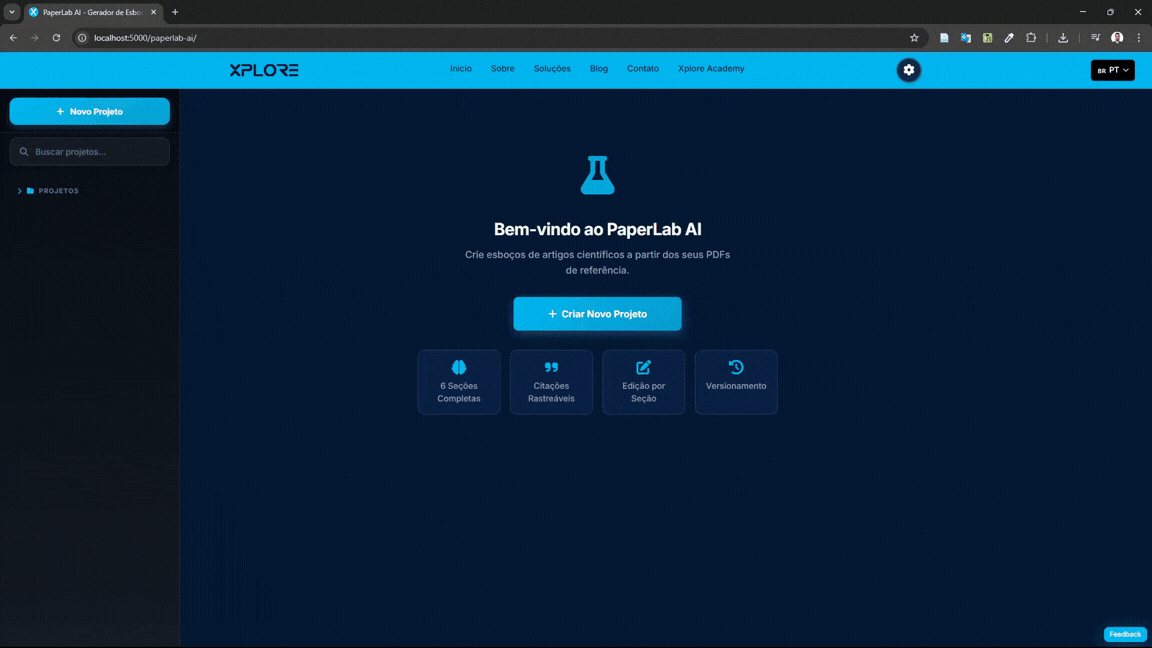1152x648 pixels.
Task: Open settings via the gear icon in navbar
Action: coord(908,70)
